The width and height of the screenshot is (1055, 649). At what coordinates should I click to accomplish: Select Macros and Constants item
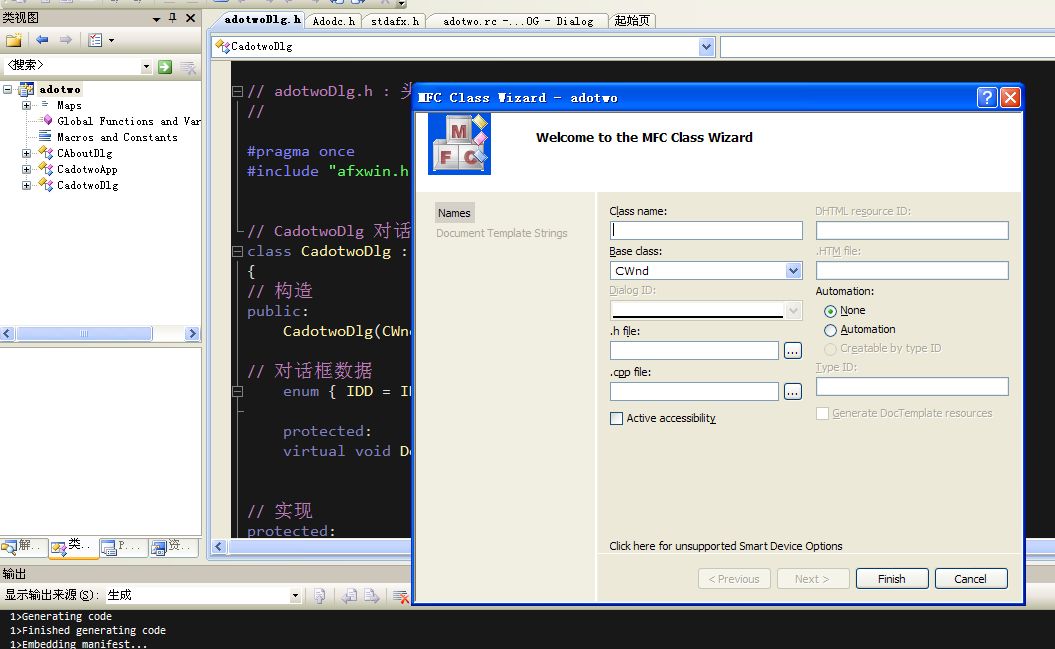click(117, 137)
